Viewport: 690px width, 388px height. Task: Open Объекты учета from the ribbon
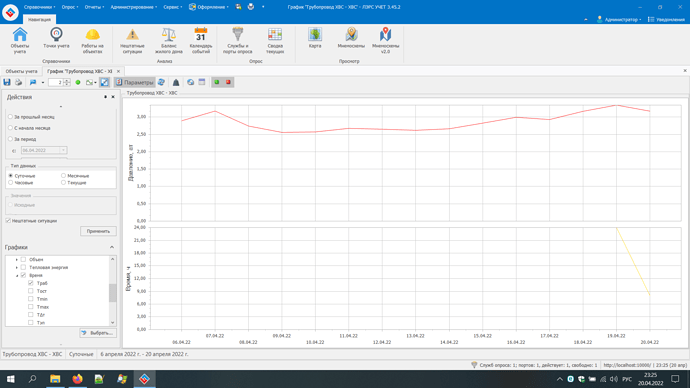20,40
